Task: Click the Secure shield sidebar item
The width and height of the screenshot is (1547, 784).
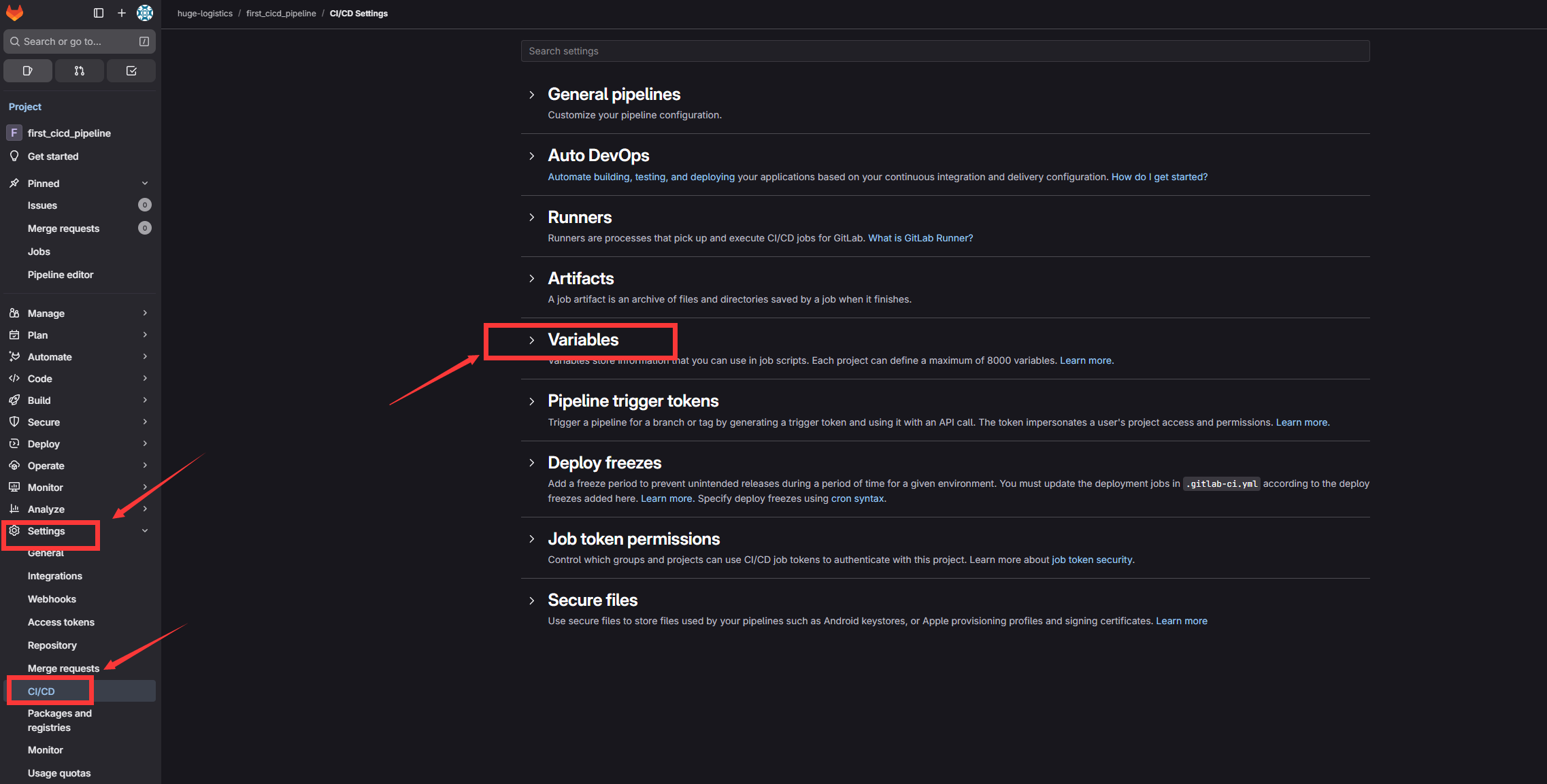Action: point(44,422)
